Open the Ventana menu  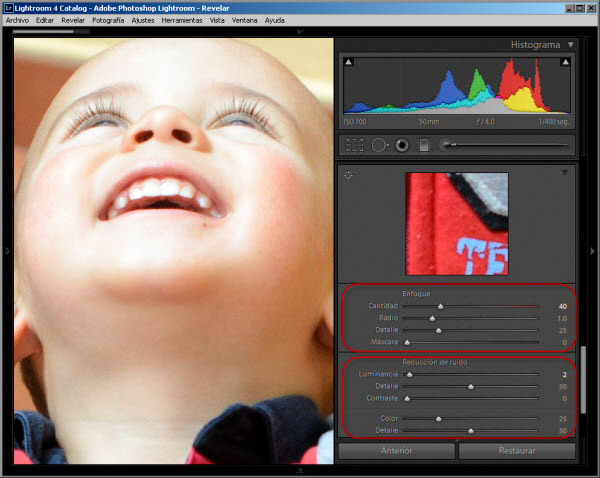tap(245, 20)
